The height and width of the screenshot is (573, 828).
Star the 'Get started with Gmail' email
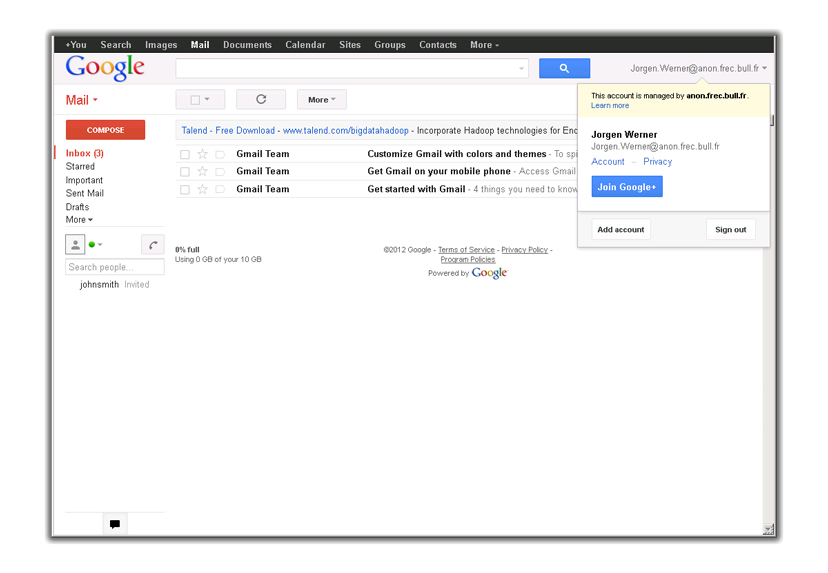(x=202, y=189)
